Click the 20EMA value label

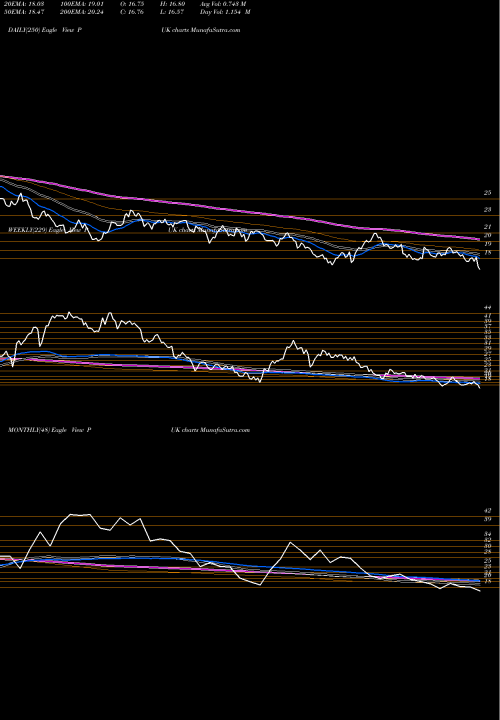point(23,4)
